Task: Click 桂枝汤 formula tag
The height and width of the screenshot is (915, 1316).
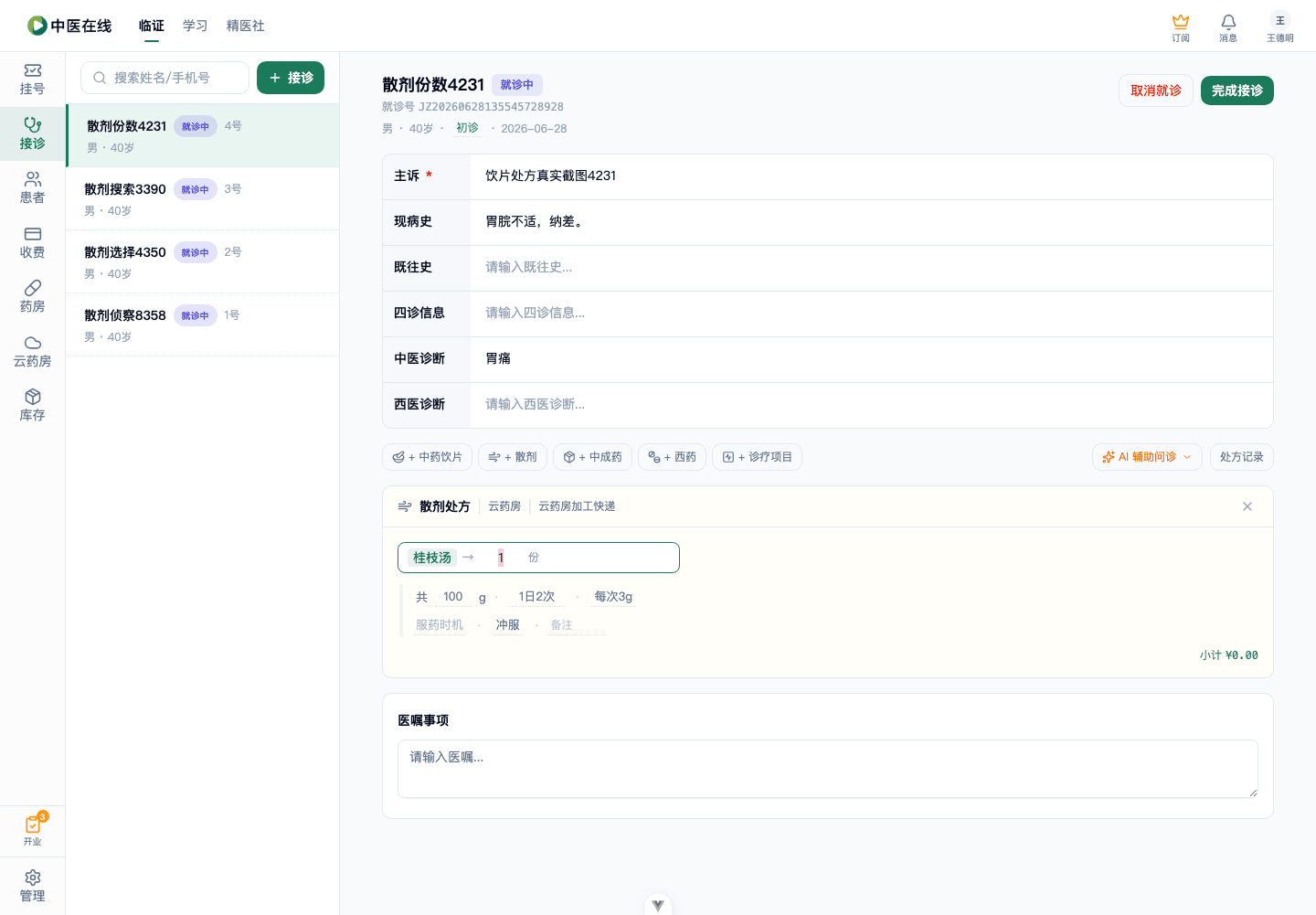Action: pos(432,558)
